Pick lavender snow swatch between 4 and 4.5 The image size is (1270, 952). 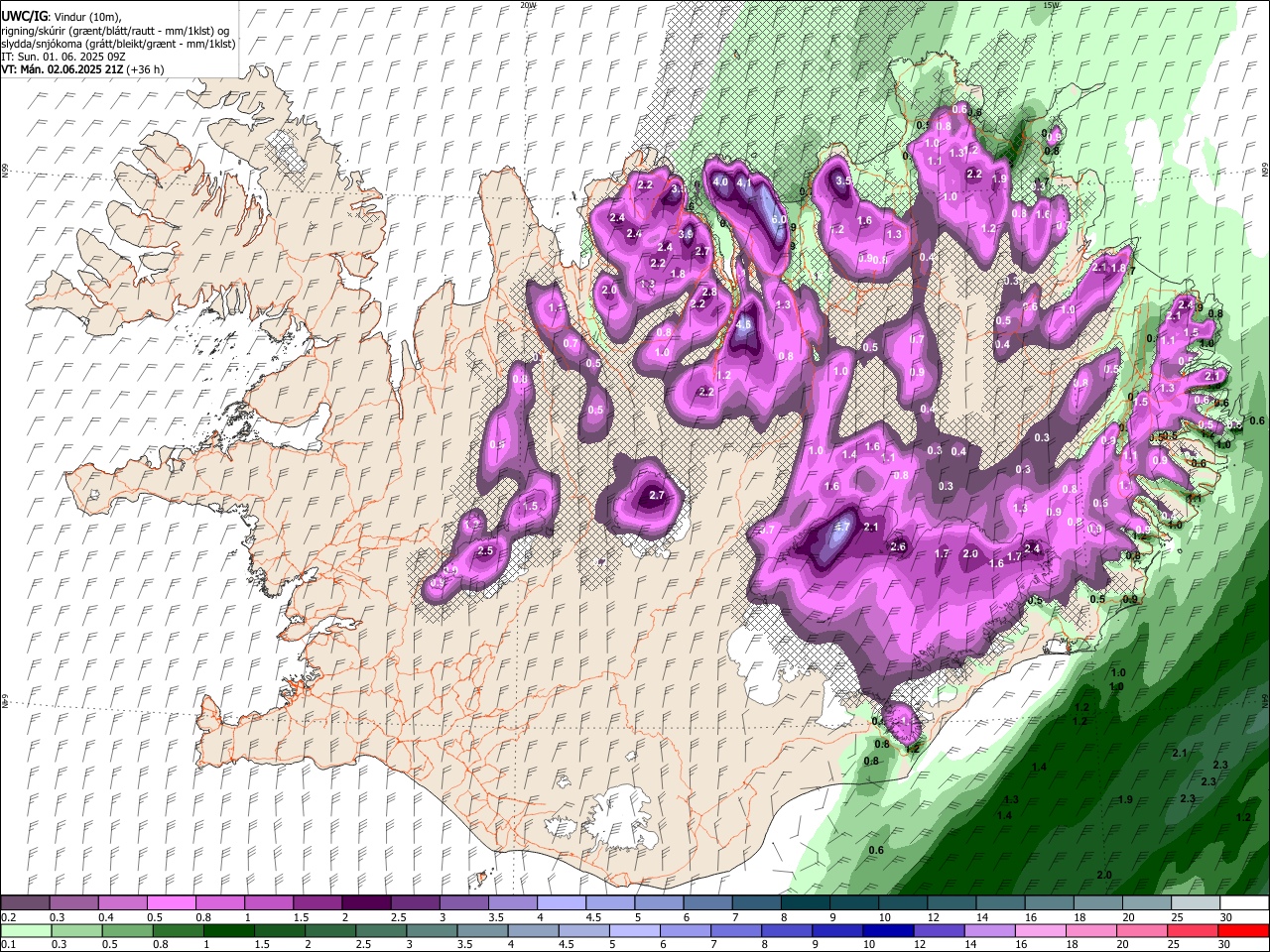coord(561,903)
